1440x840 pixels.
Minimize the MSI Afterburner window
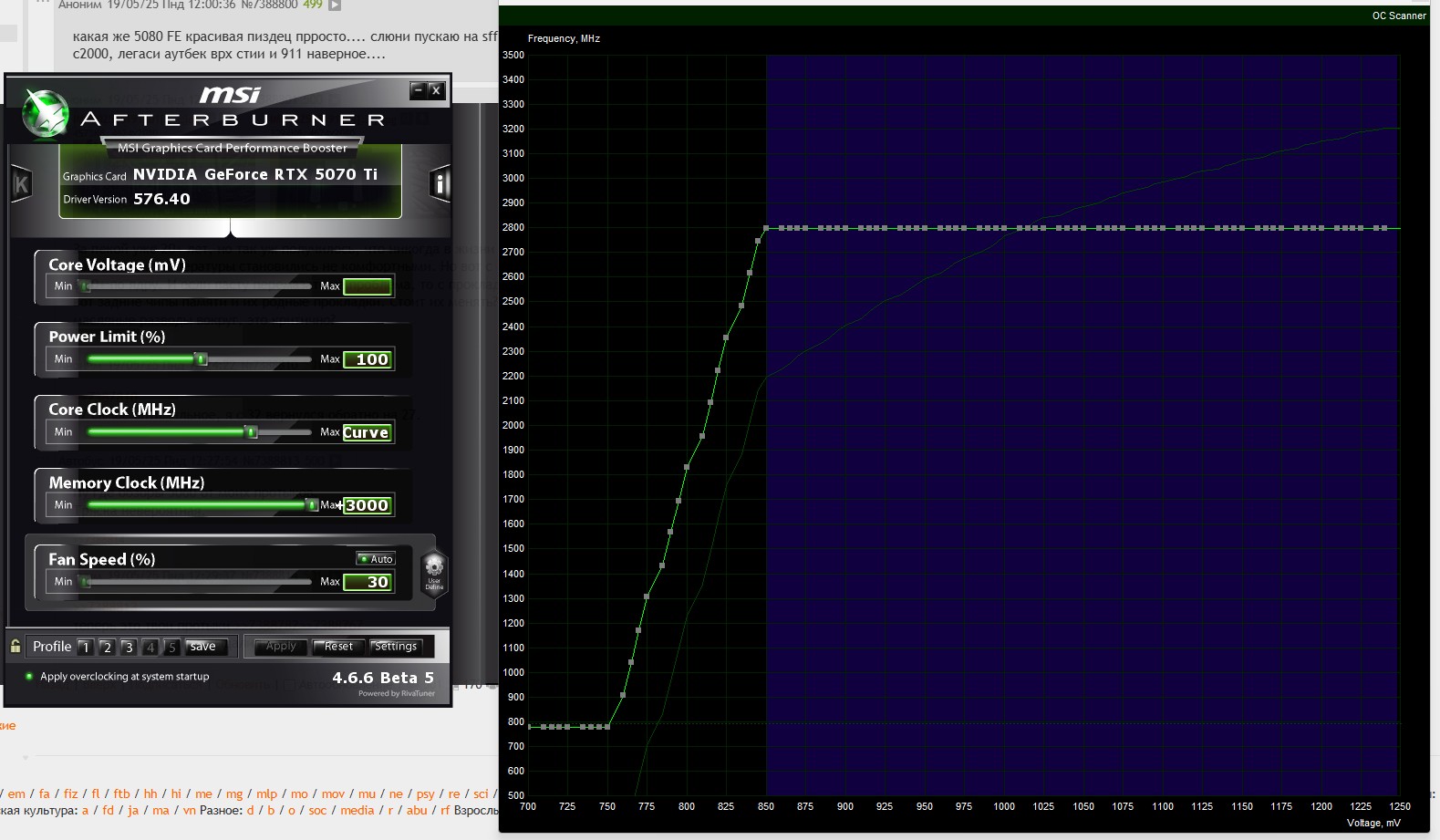pyautogui.click(x=419, y=89)
